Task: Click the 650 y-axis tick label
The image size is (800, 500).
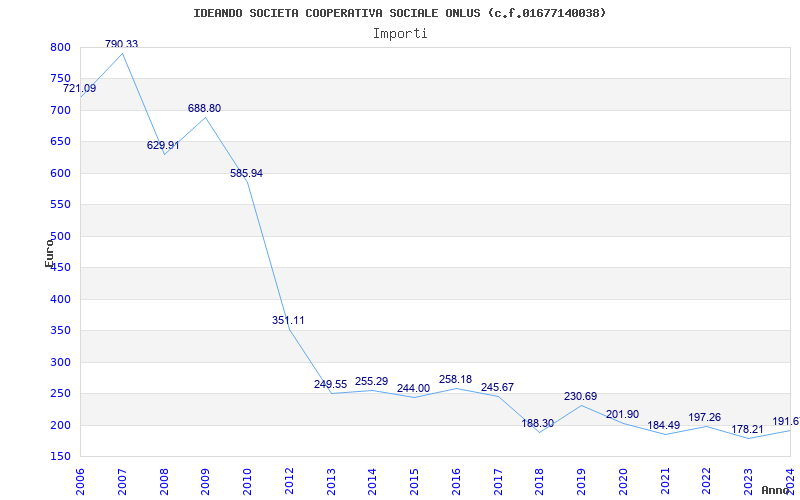Action: click(60, 142)
